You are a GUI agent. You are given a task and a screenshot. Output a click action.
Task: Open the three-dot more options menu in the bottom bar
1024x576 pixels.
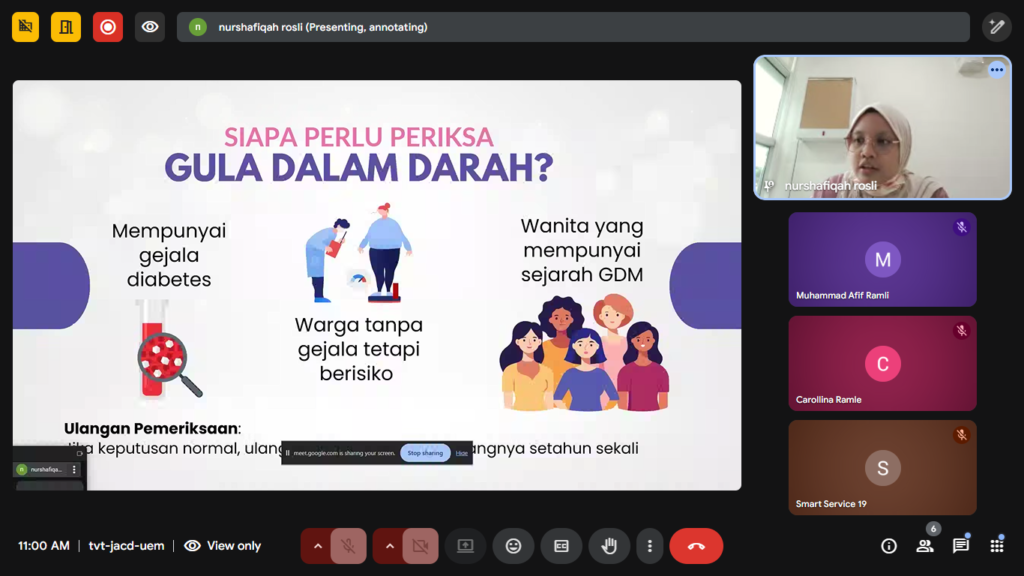point(650,546)
